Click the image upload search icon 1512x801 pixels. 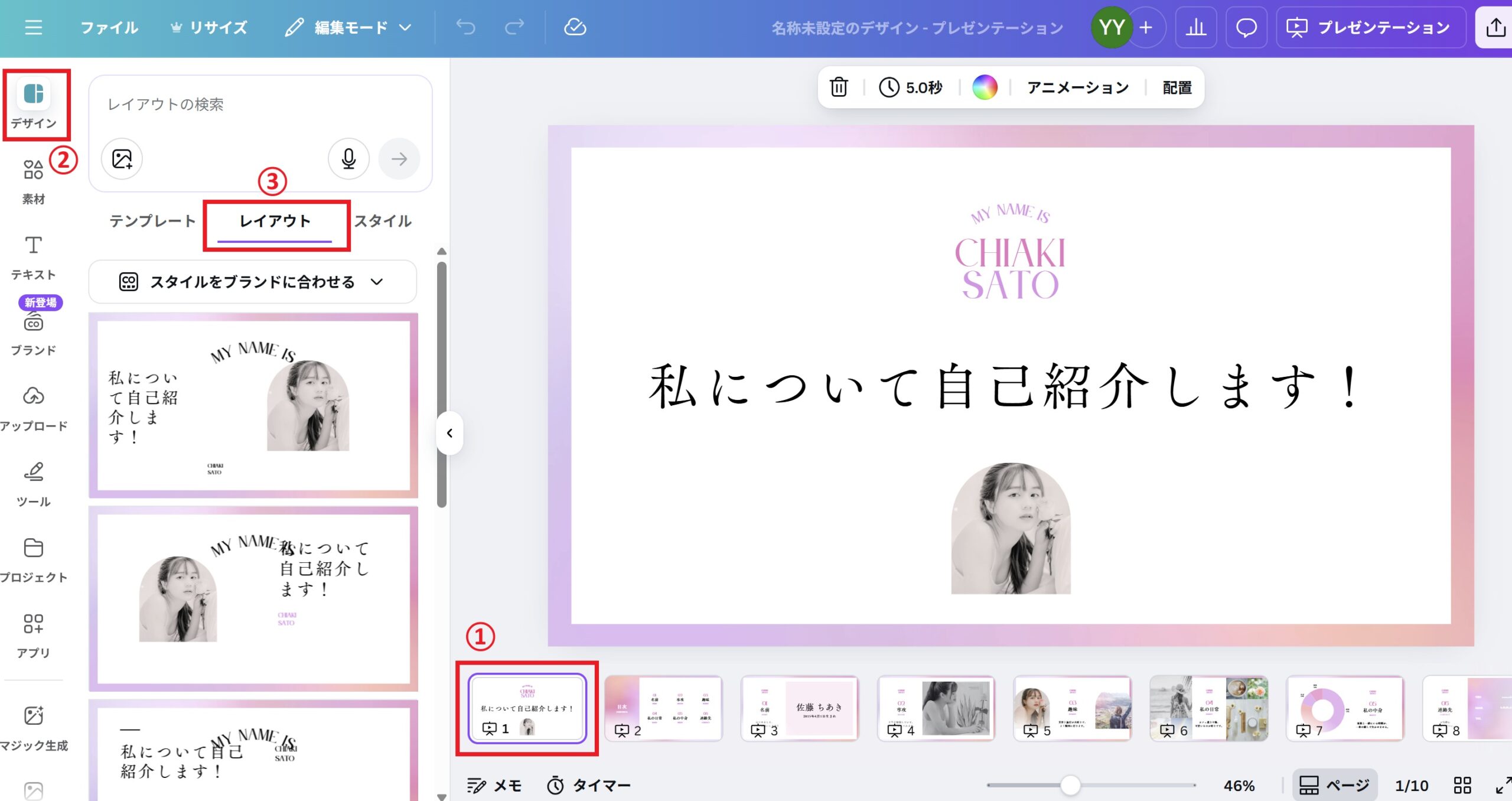[122, 158]
